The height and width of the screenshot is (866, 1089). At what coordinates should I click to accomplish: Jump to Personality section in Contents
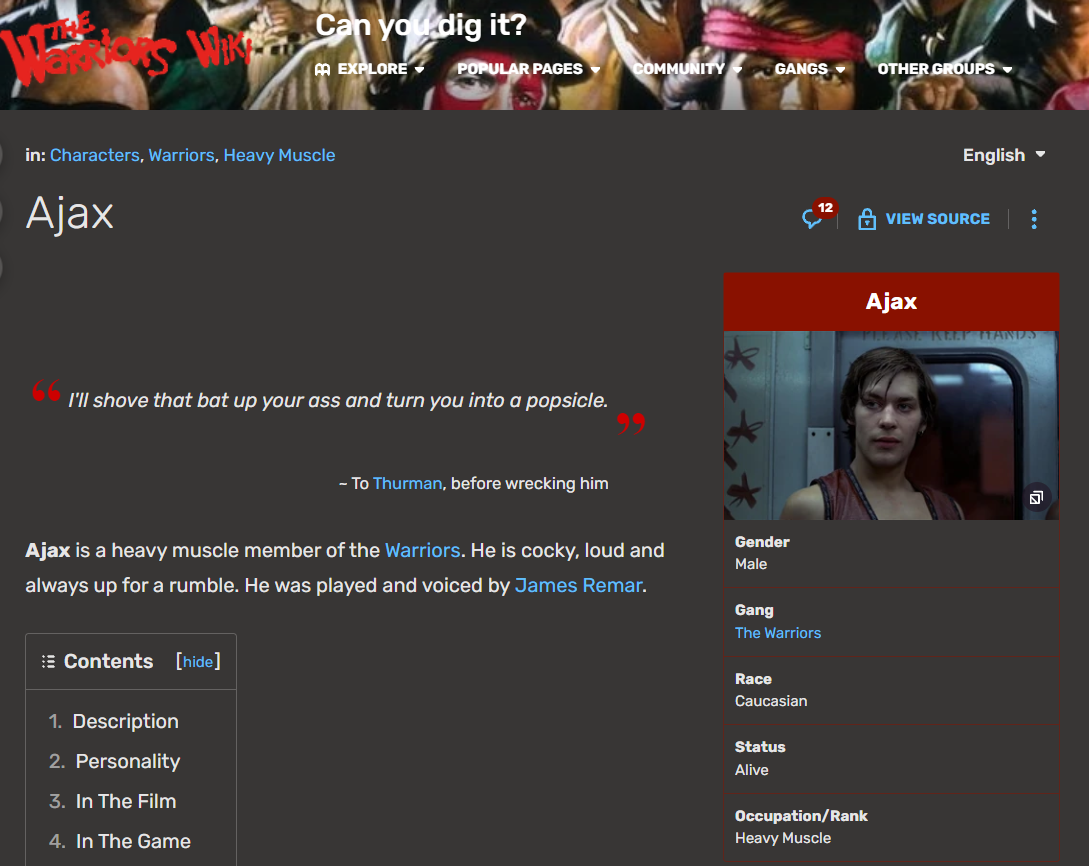(x=128, y=761)
